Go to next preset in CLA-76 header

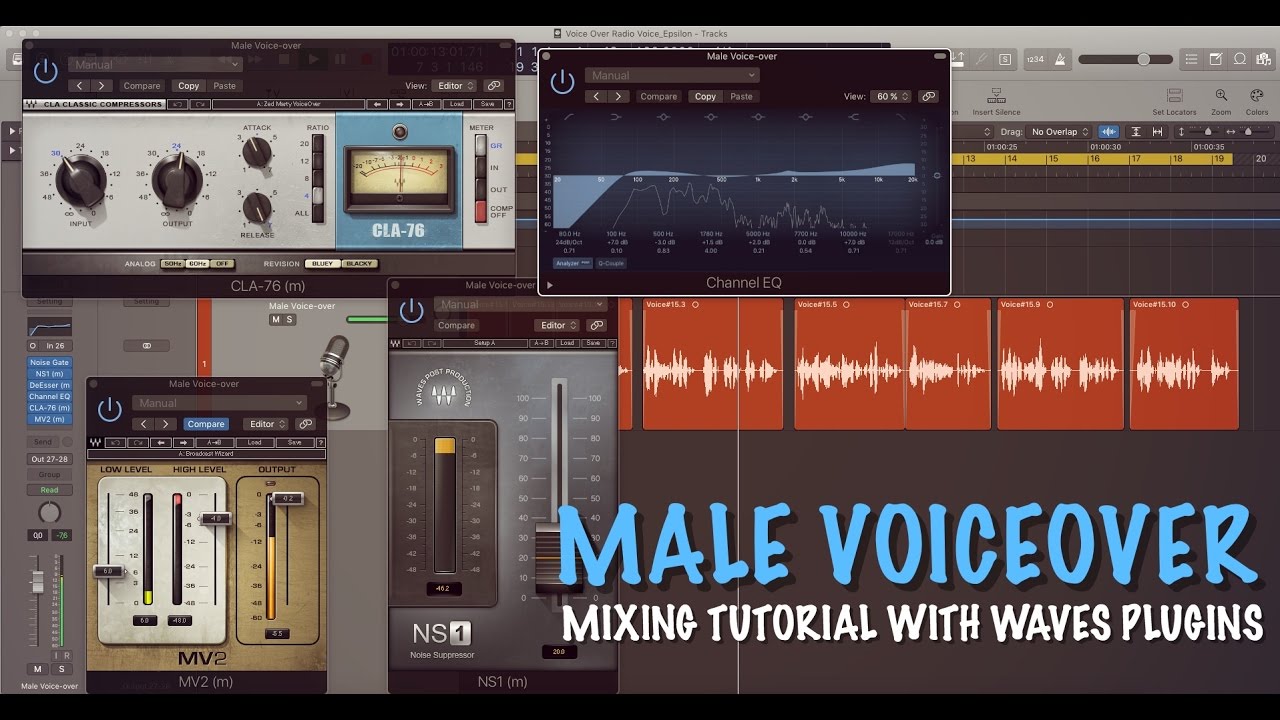tap(102, 86)
